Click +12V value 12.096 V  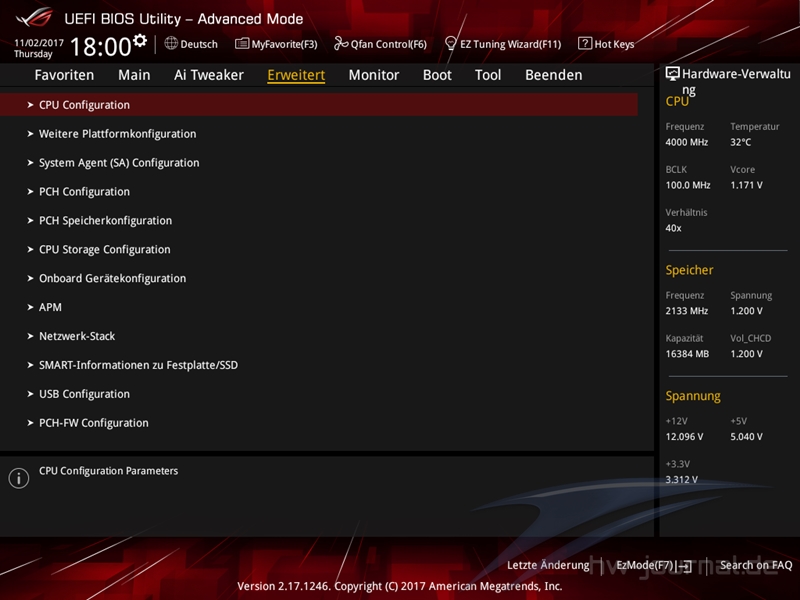684,437
